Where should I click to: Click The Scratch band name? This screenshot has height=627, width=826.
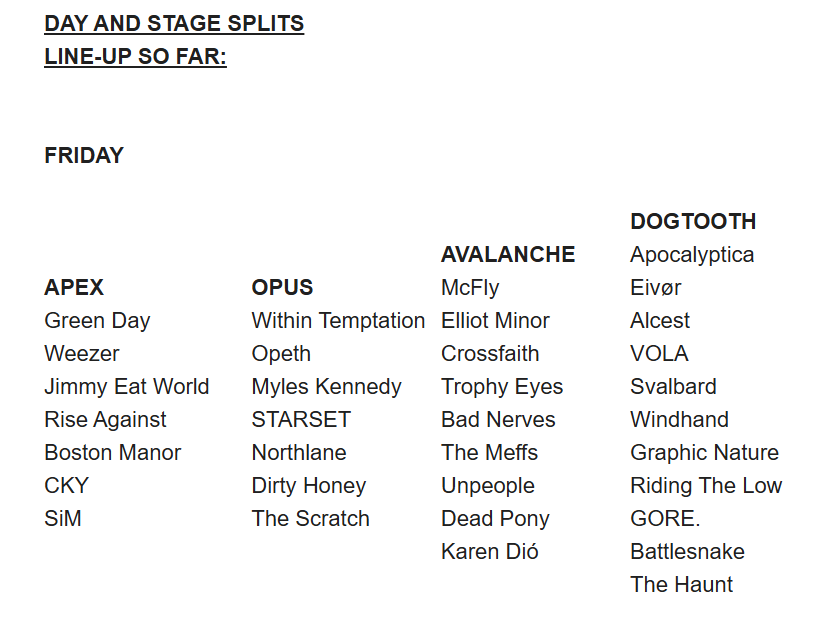[x=310, y=518]
